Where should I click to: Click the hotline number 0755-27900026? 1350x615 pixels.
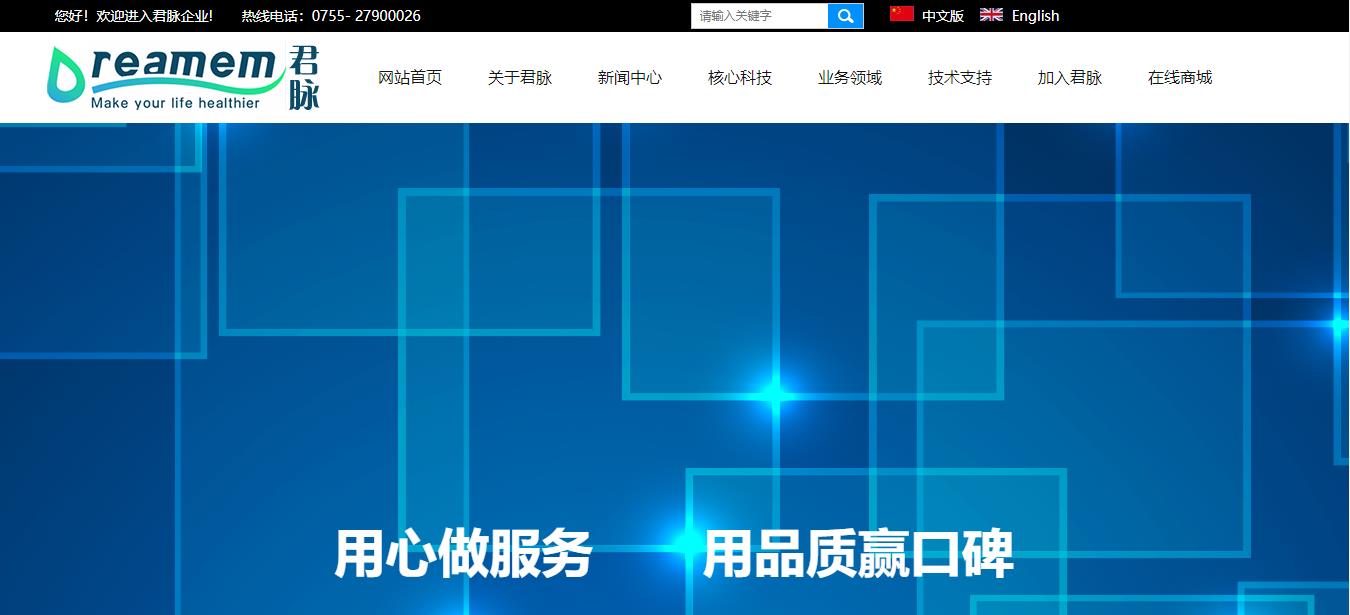click(365, 16)
